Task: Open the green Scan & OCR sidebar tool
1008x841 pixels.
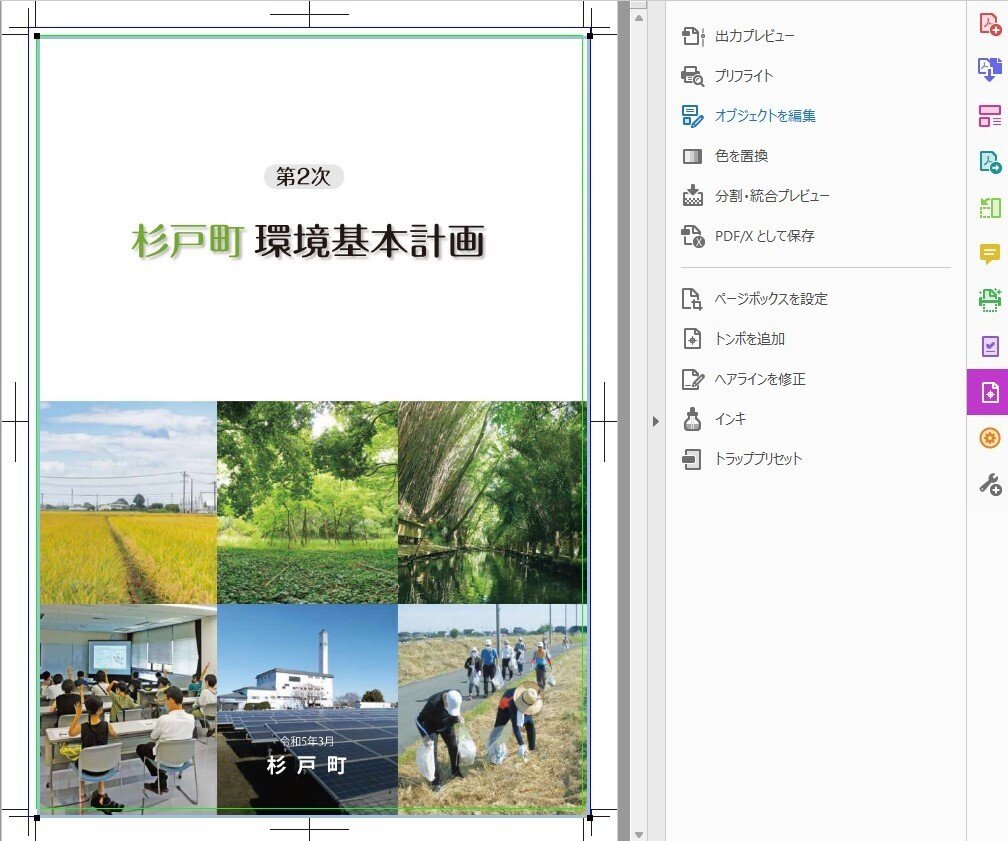Action: point(990,300)
